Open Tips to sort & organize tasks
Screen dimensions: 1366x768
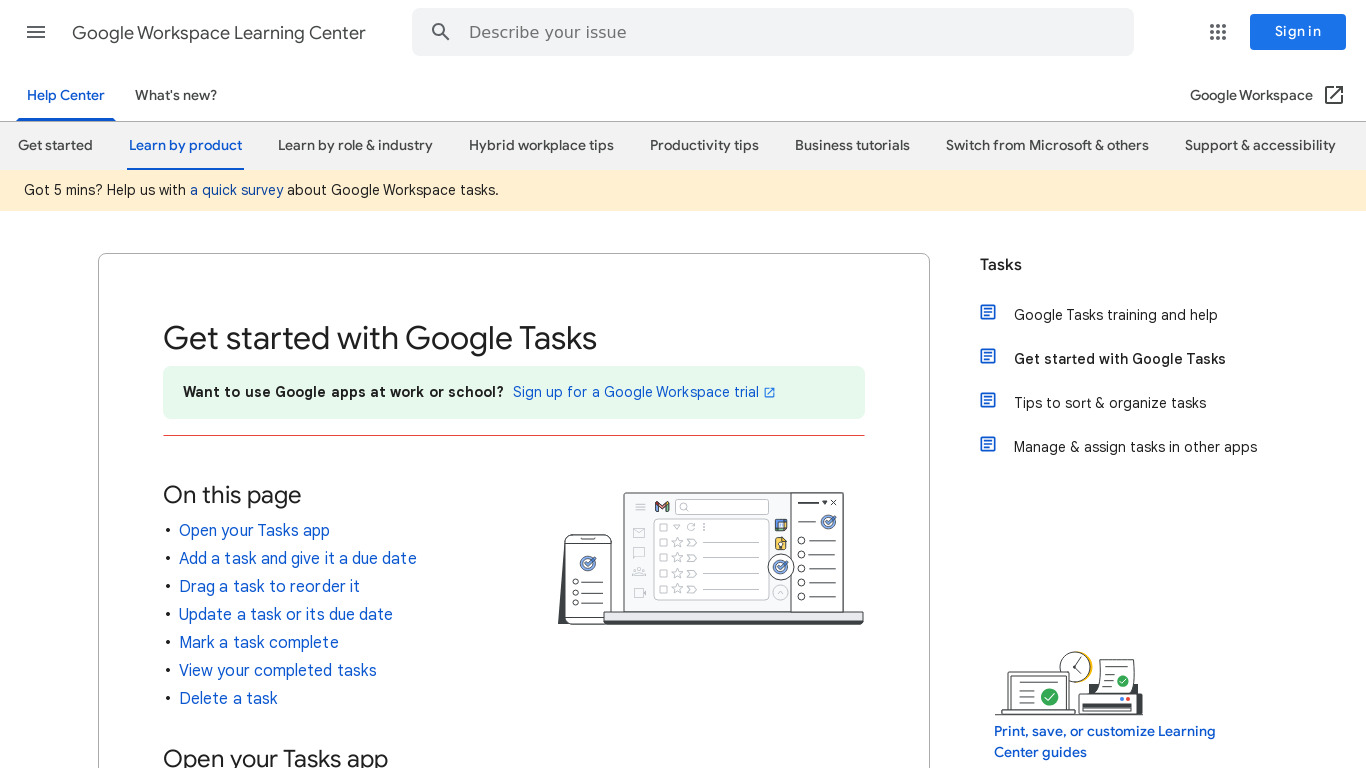(1110, 403)
